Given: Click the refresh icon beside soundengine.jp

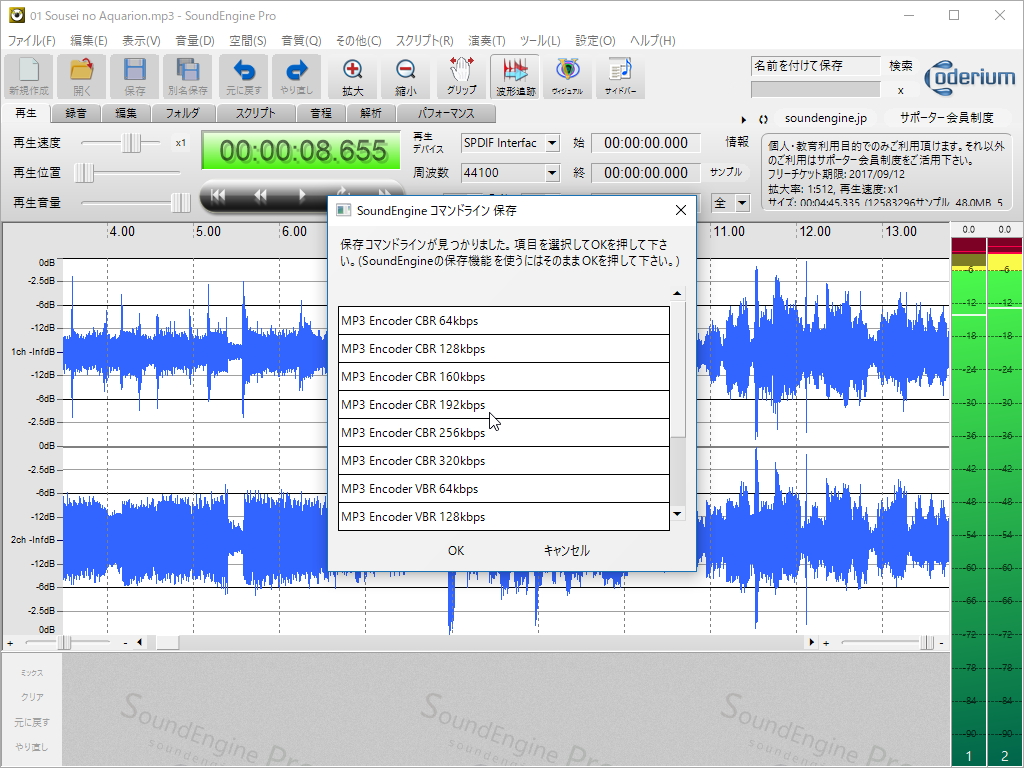Looking at the screenshot, I should tap(763, 120).
